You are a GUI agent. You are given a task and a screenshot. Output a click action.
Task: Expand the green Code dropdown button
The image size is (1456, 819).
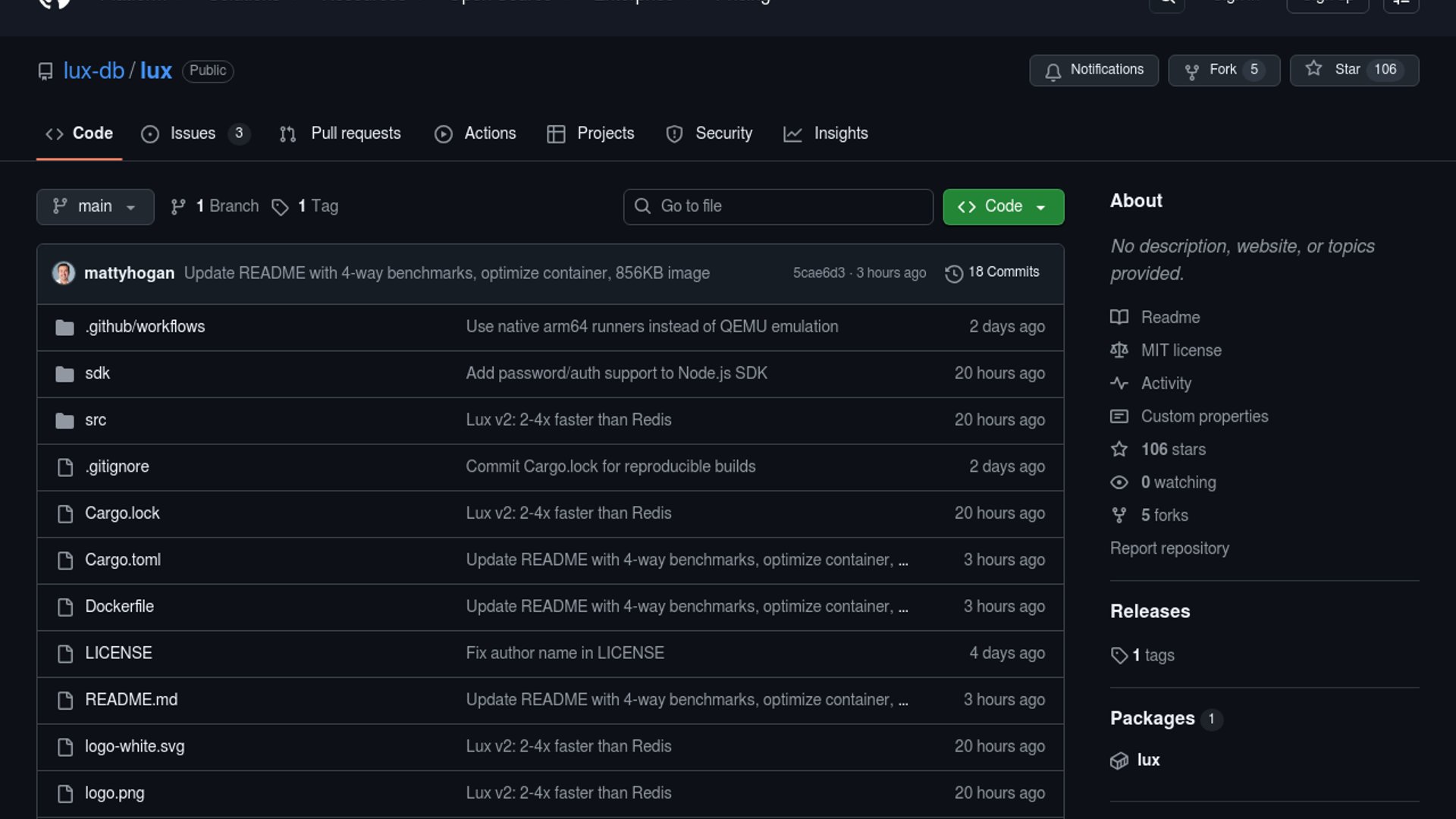(1003, 206)
